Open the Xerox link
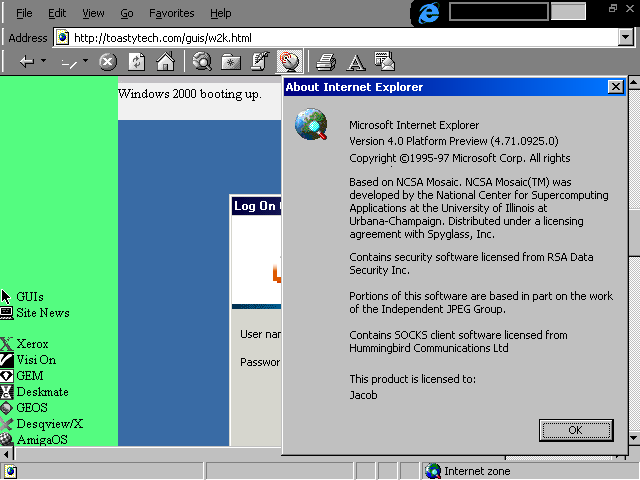640x480 pixels. coord(32,344)
